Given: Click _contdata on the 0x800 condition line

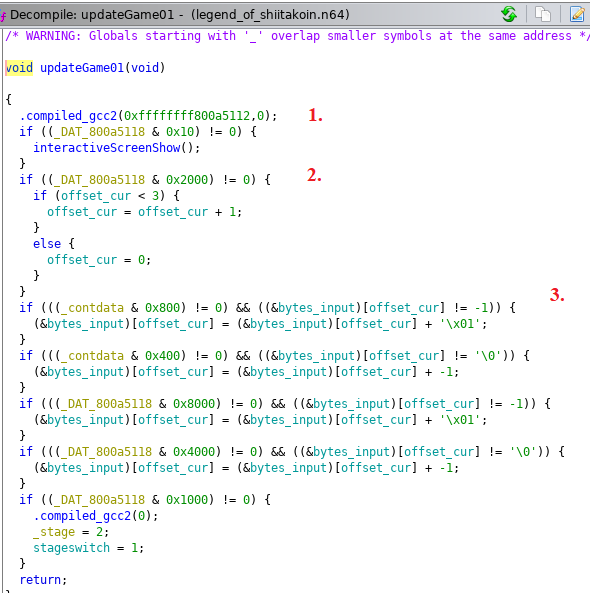Looking at the screenshot, I should 92,308.
